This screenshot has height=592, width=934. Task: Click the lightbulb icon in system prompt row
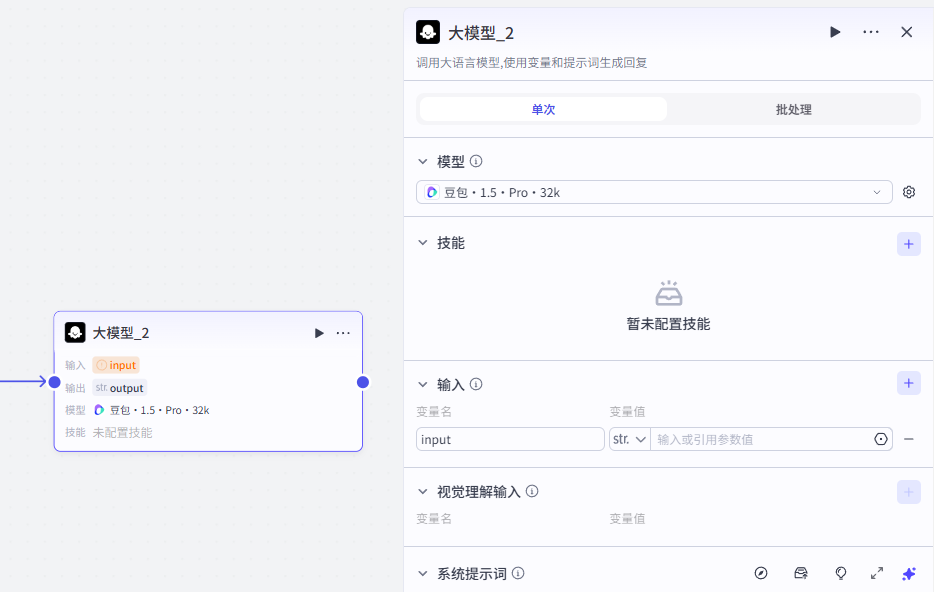tap(841, 573)
